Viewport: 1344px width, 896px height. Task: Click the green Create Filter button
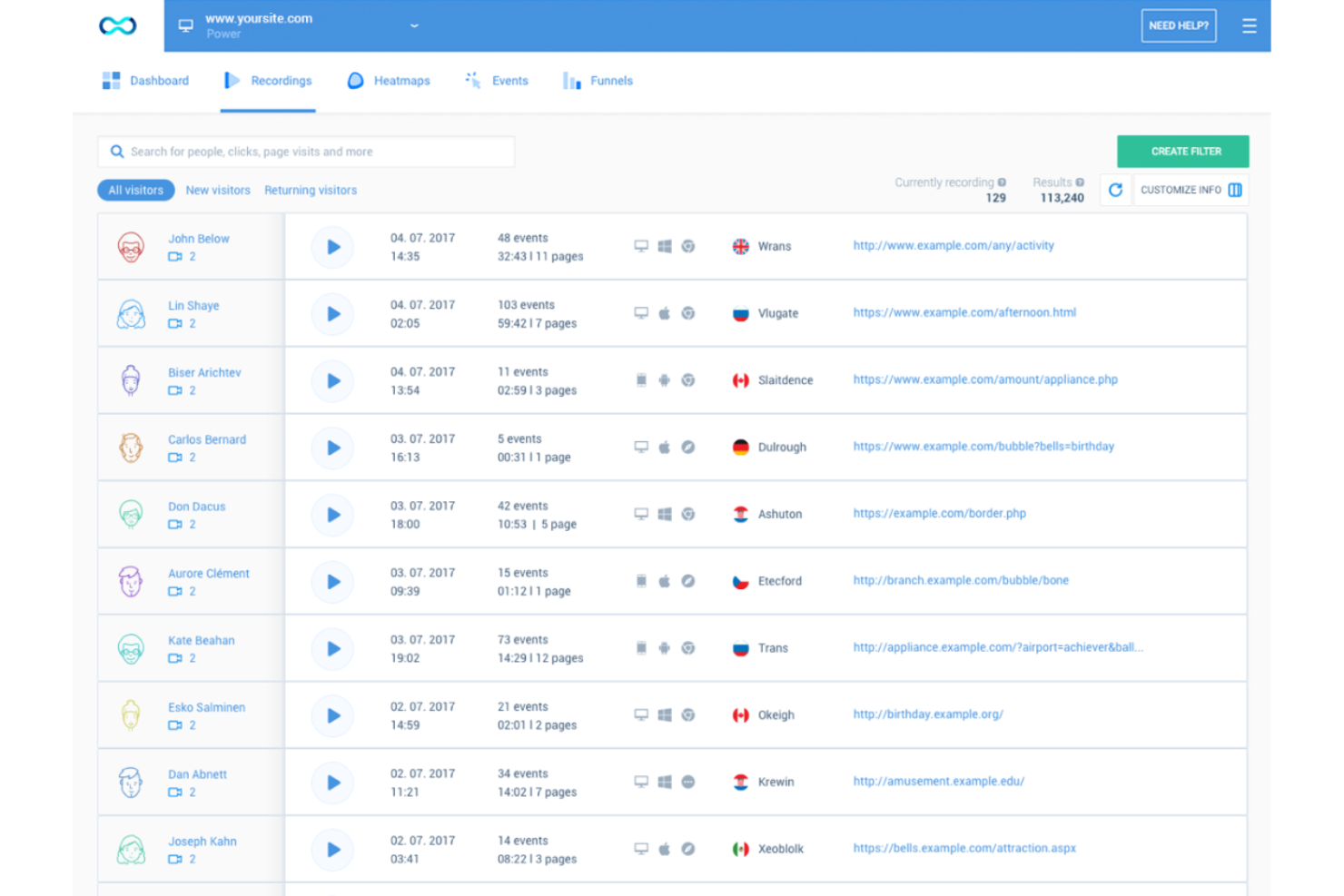coord(1182,151)
